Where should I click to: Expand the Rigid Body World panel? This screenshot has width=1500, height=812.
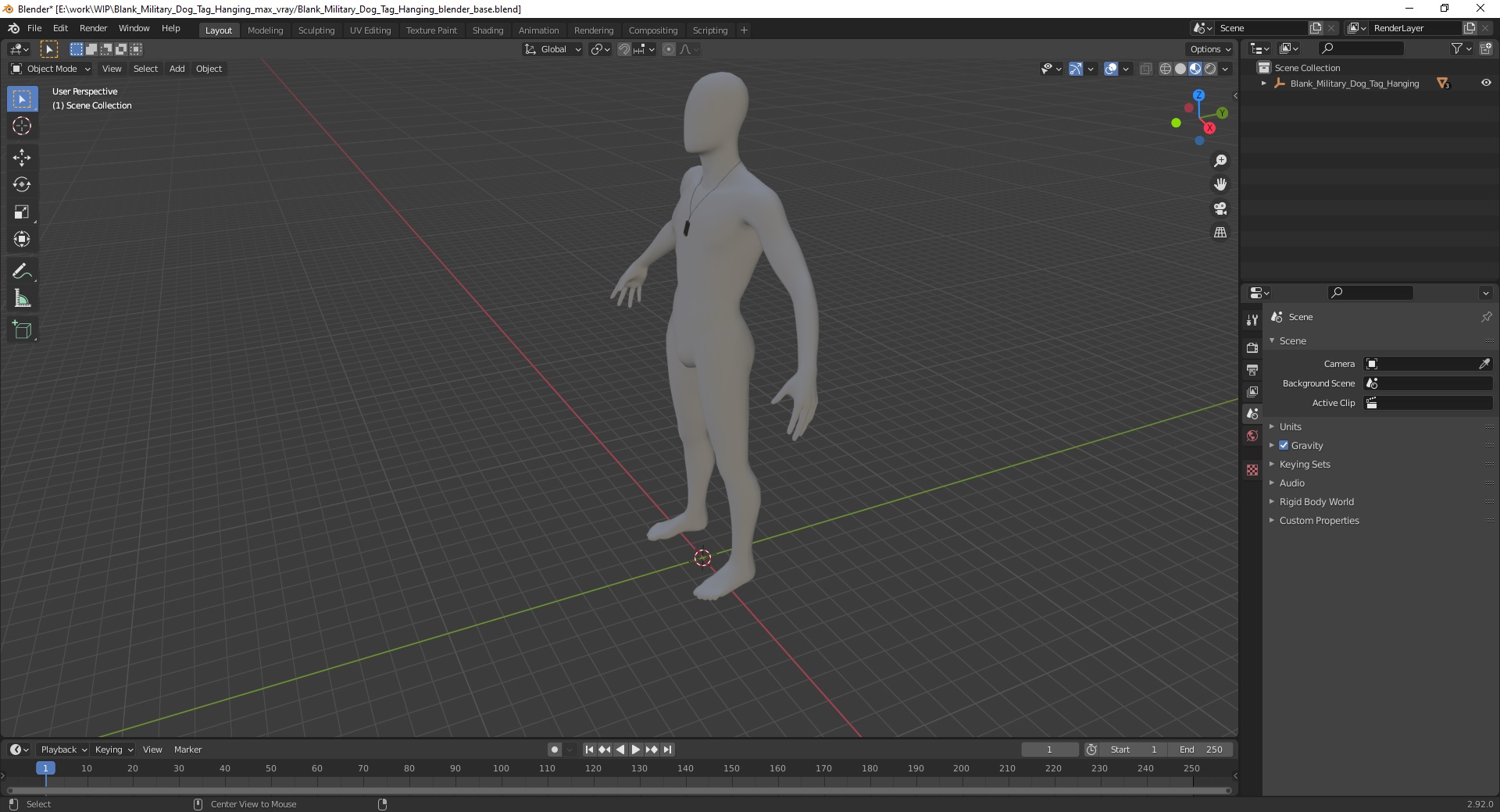click(1316, 501)
